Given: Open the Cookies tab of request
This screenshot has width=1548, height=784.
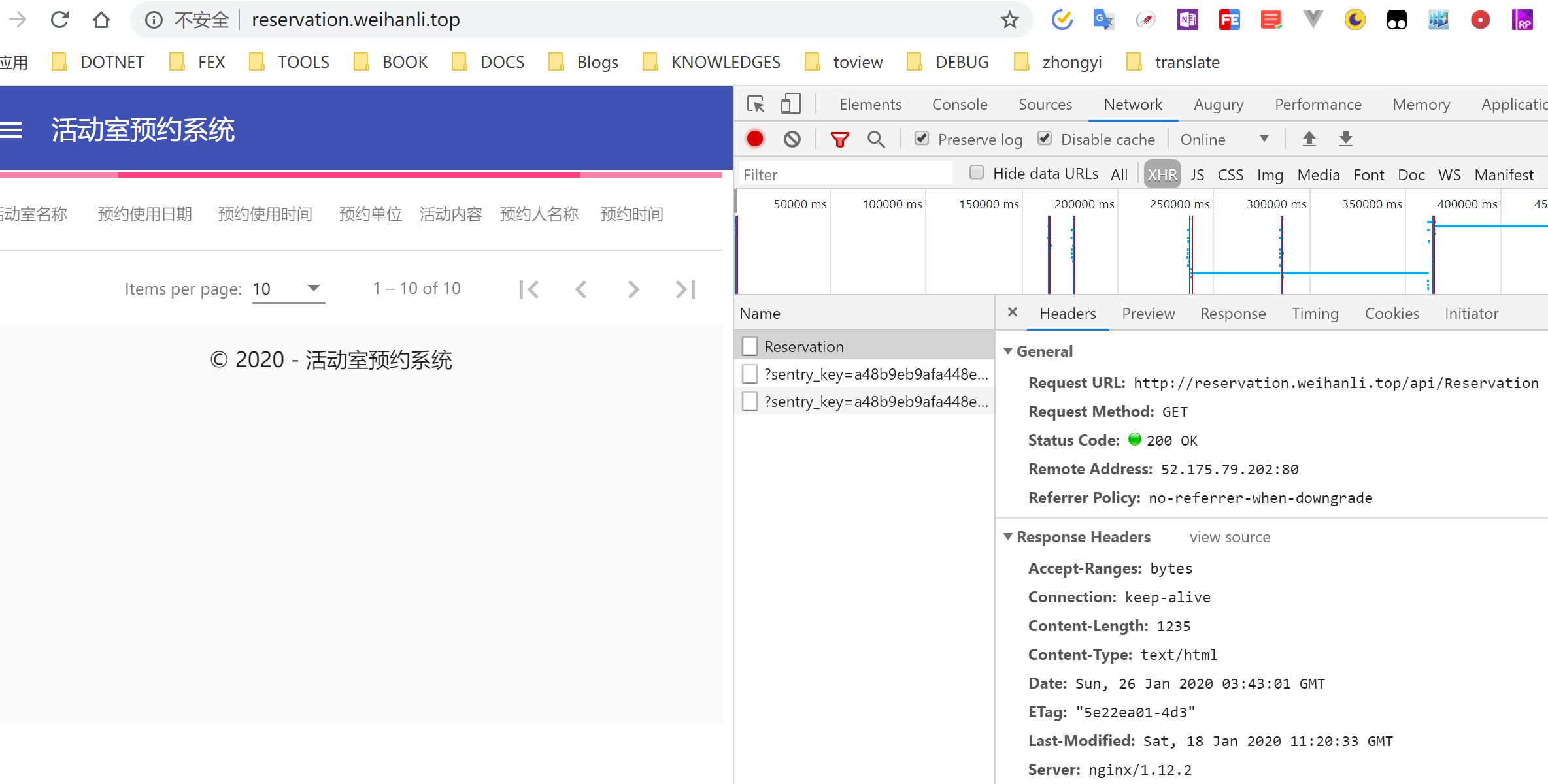Looking at the screenshot, I should 1392,314.
